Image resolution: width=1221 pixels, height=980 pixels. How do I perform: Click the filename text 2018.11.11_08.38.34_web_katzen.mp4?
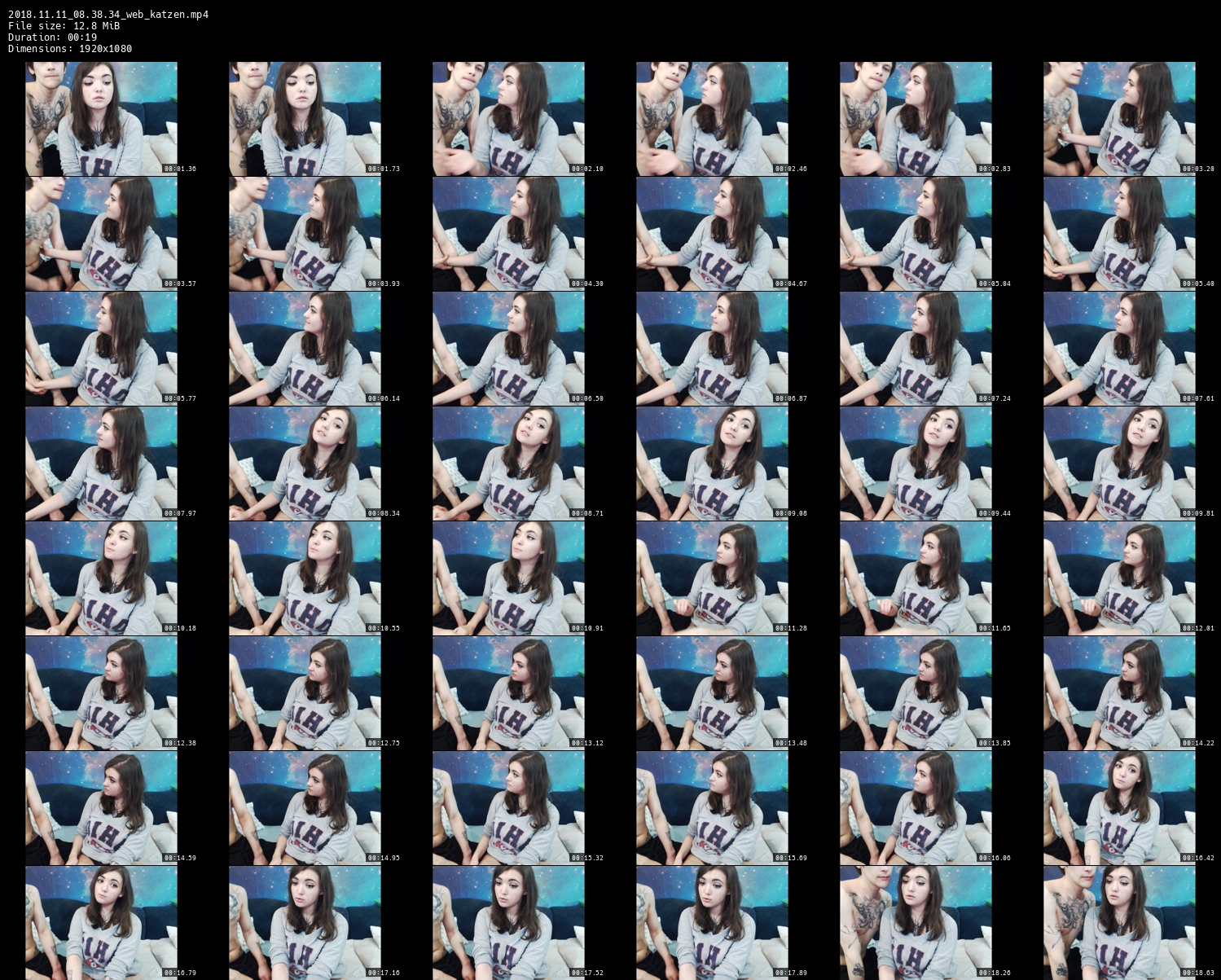click(108, 15)
